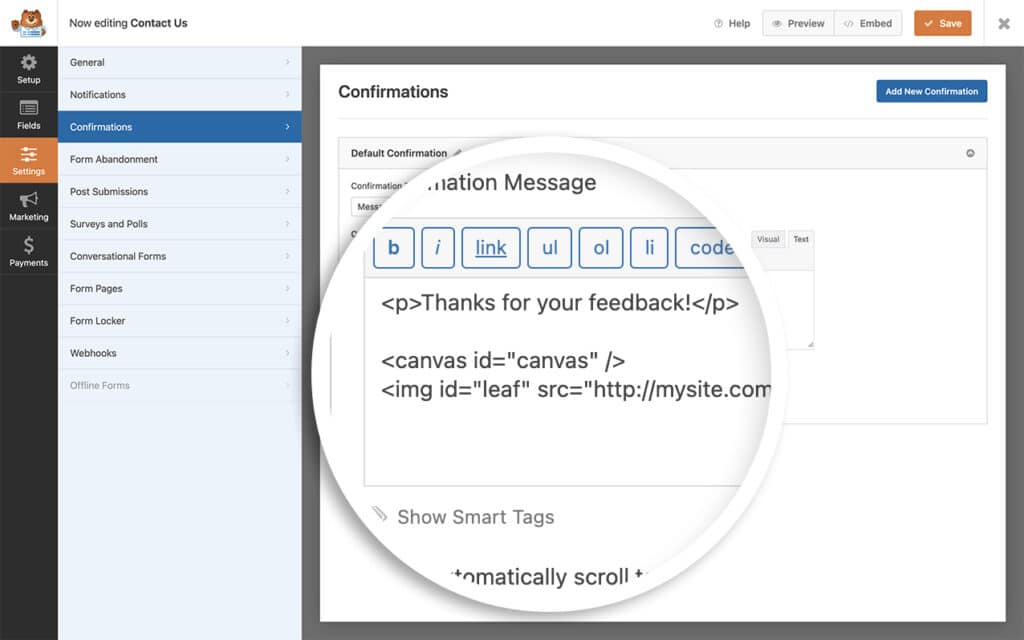Switch editor to Text tab
Image resolution: width=1024 pixels, height=640 pixels.
801,240
